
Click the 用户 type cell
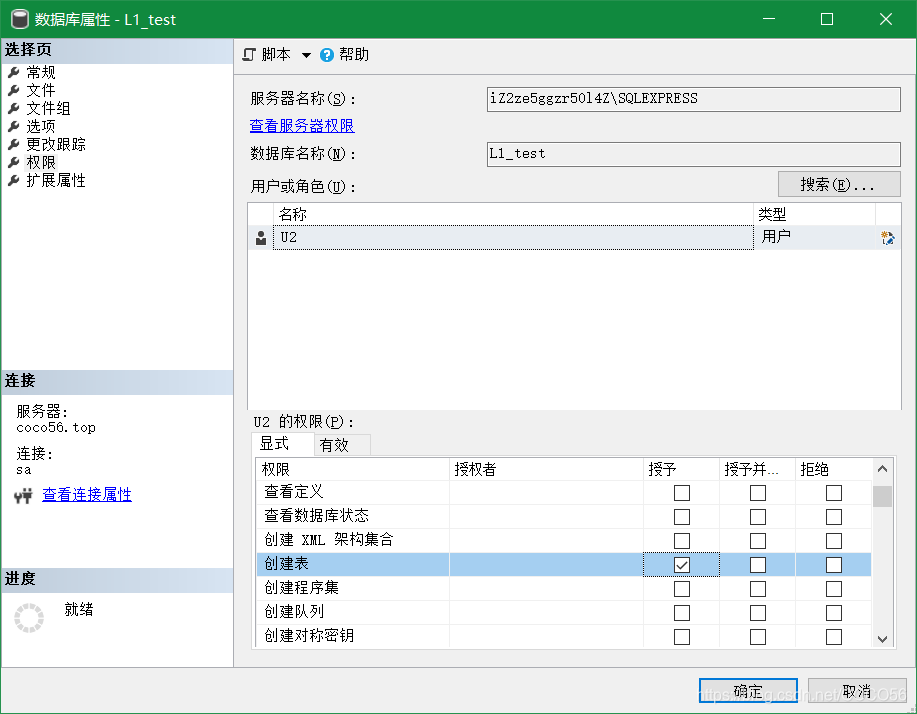pos(814,238)
